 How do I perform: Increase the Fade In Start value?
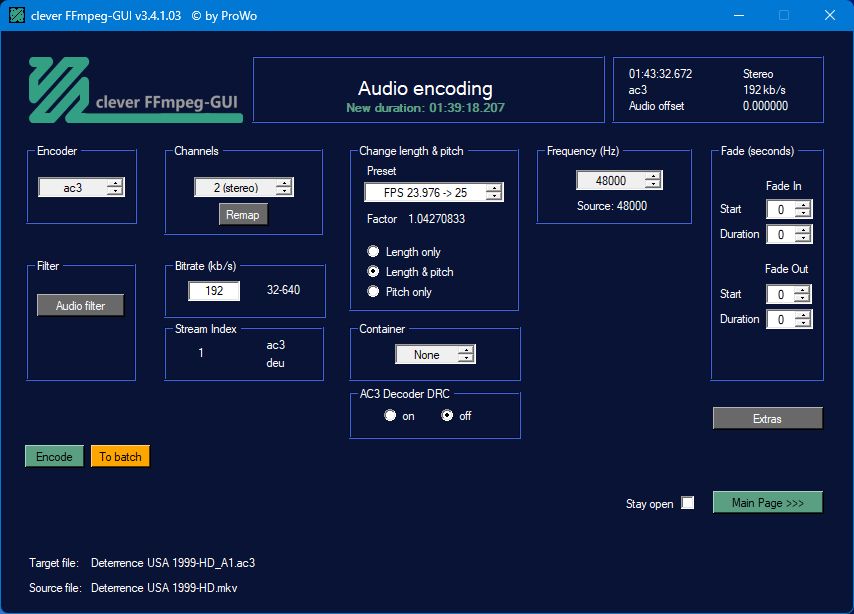click(x=803, y=205)
